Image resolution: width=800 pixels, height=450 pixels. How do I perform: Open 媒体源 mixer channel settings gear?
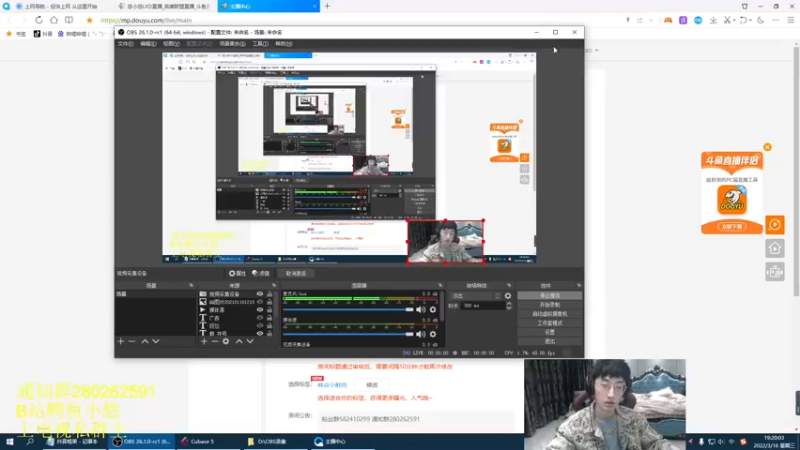pyautogui.click(x=433, y=334)
